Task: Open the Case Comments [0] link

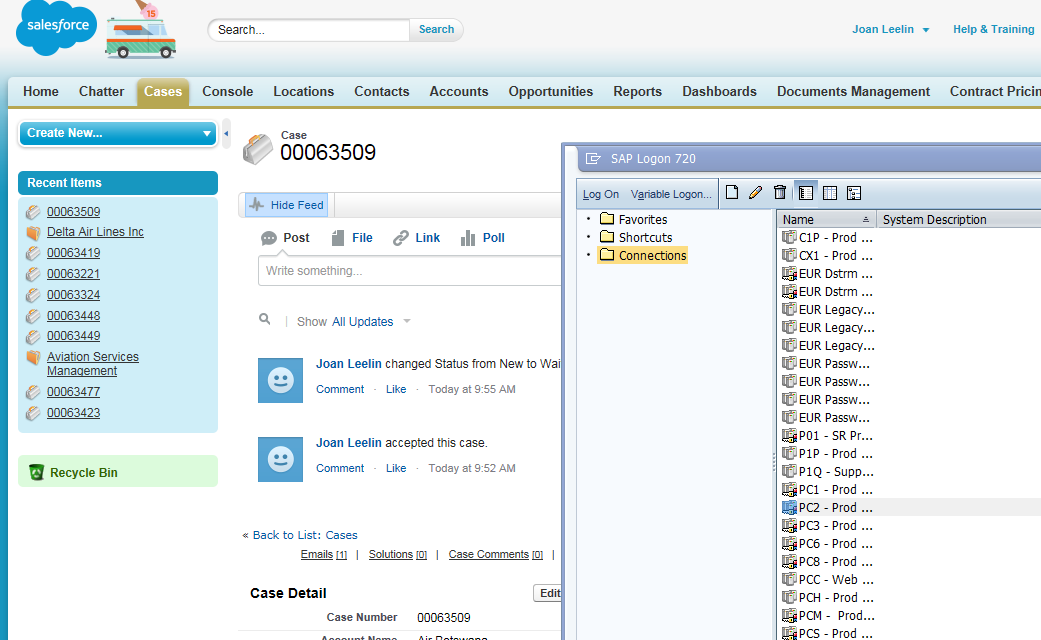Action: coord(495,554)
